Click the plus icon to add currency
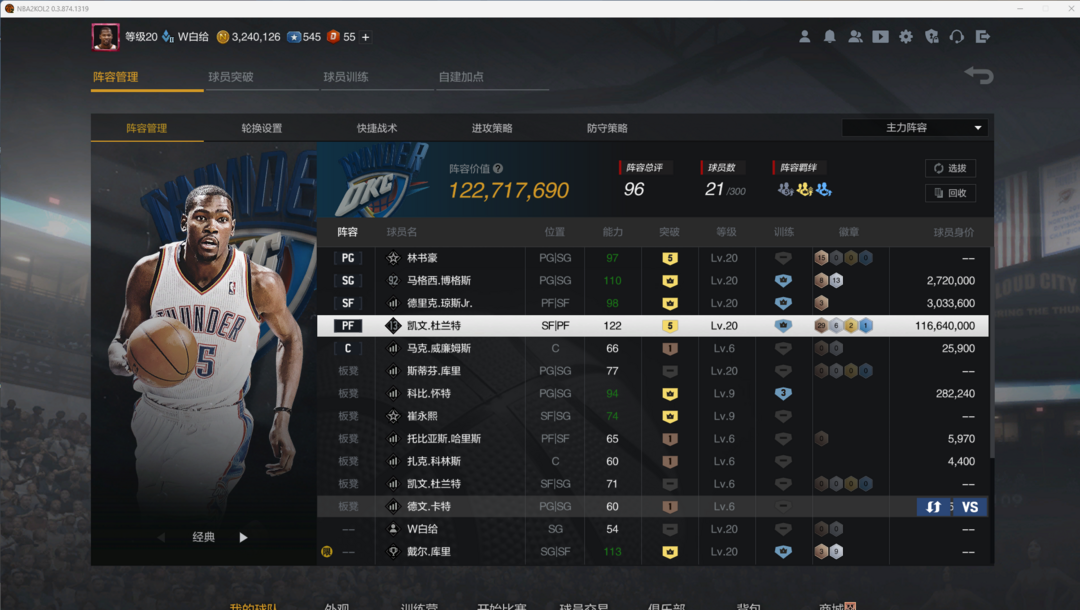This screenshot has width=1080, height=610. pos(366,37)
